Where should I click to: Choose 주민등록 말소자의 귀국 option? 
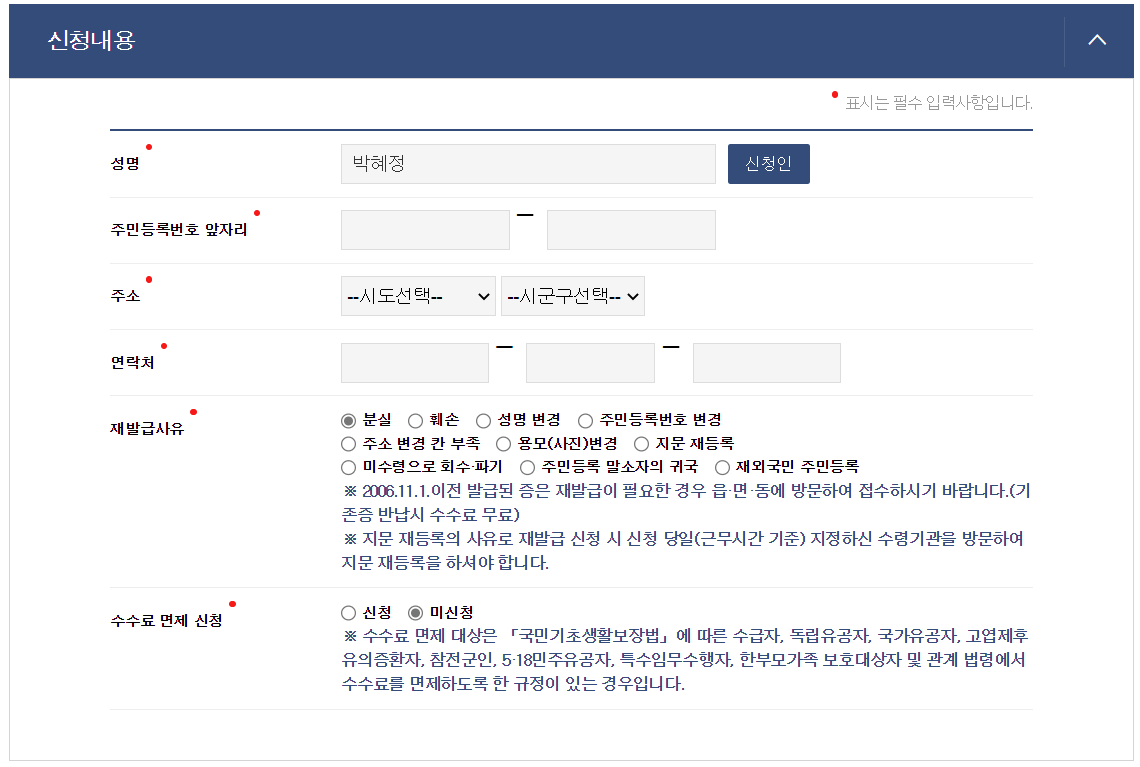[527, 467]
